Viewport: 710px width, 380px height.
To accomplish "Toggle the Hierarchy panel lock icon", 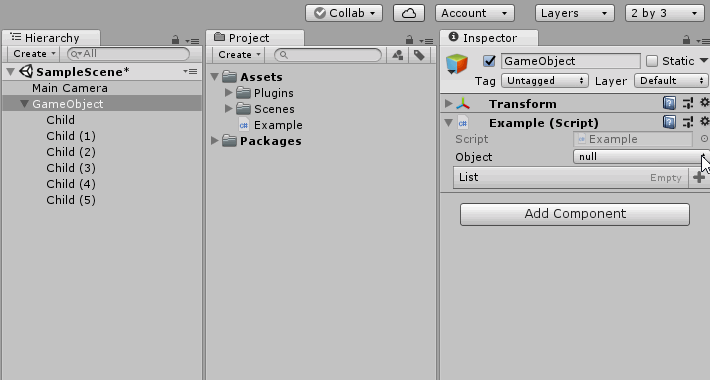I will pyautogui.click(x=175, y=40).
